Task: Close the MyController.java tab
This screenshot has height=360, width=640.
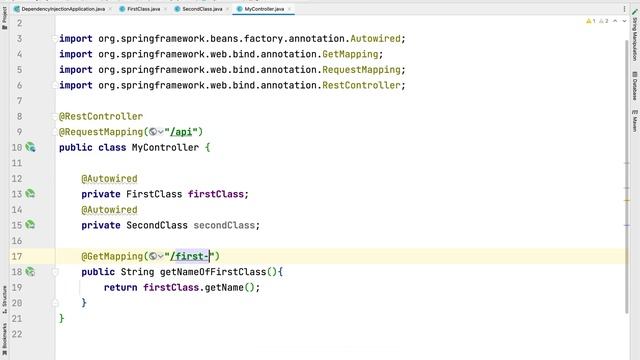Action: (289, 9)
